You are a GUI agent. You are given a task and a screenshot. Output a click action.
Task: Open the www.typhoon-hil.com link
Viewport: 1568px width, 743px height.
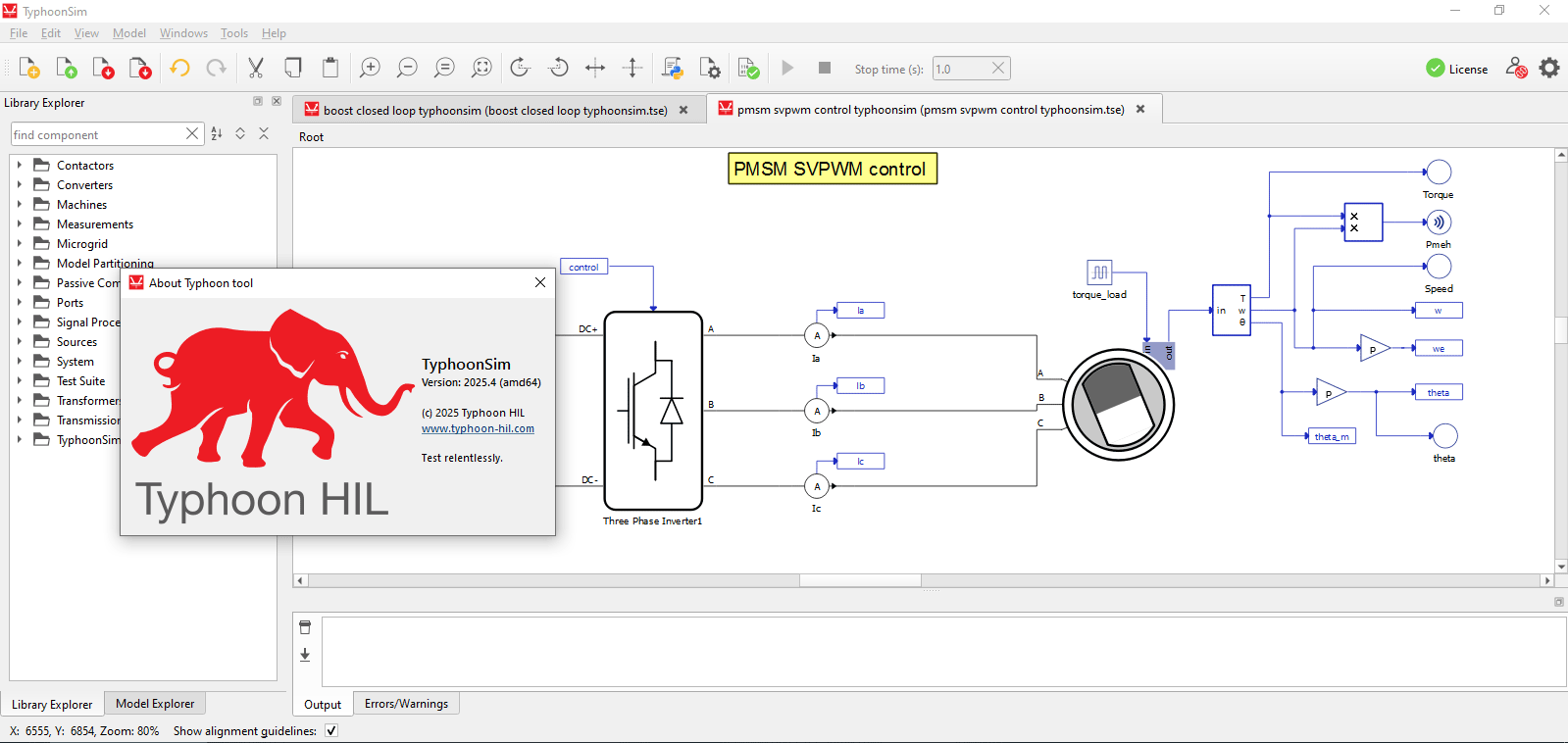(478, 428)
